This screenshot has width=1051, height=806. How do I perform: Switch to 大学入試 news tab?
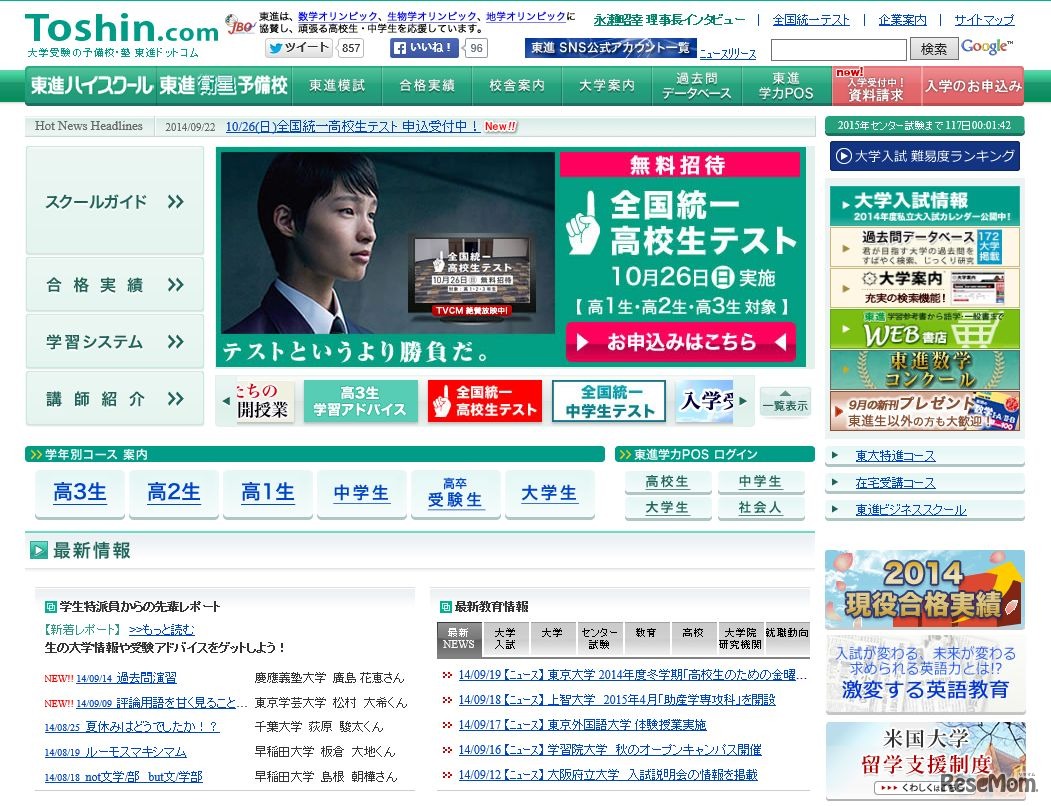(505, 638)
